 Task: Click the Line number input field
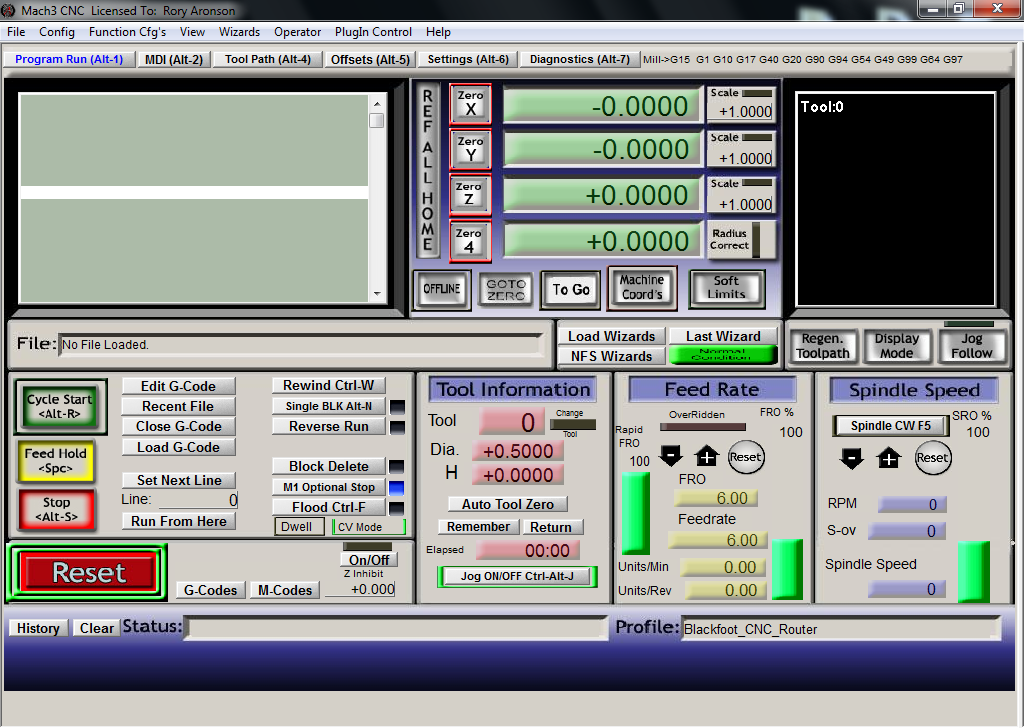198,500
